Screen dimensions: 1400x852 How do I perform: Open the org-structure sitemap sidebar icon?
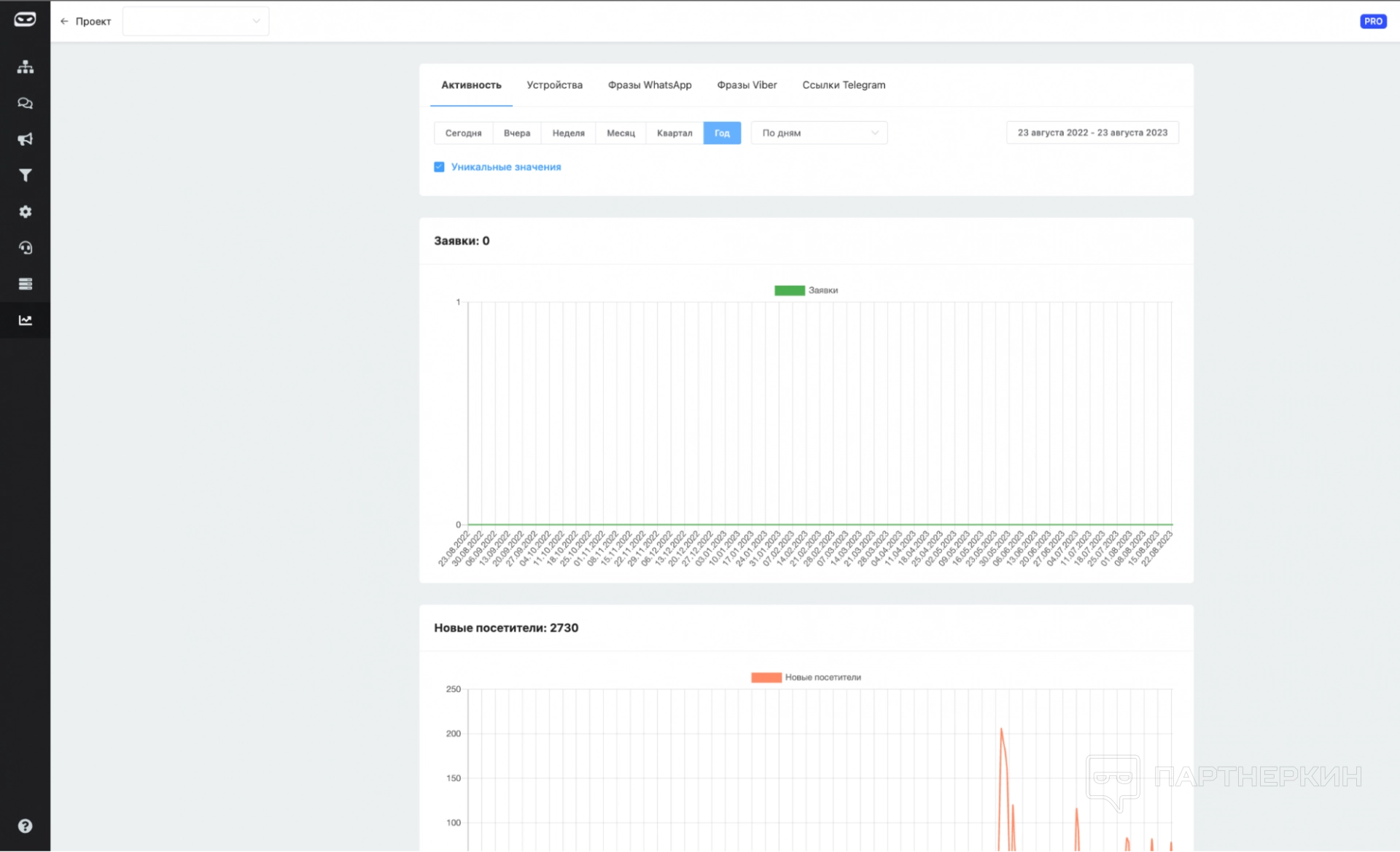(x=26, y=67)
